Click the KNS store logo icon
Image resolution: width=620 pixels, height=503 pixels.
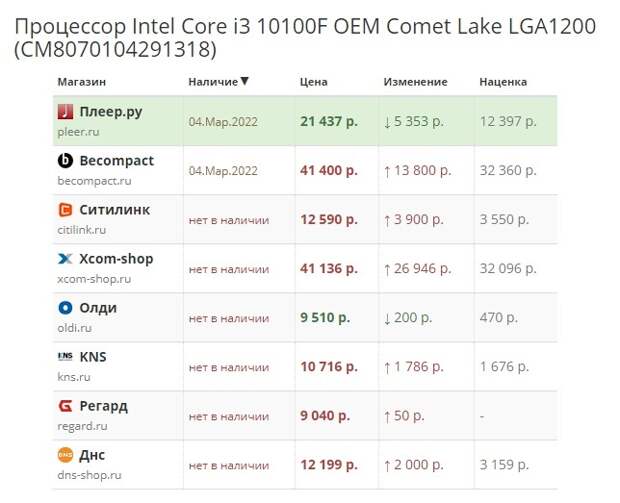pos(65,356)
